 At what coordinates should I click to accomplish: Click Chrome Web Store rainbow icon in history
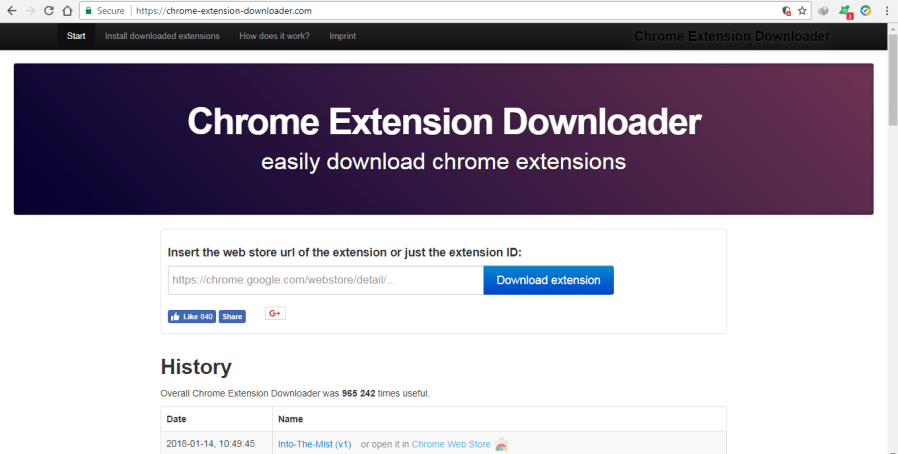click(x=502, y=445)
